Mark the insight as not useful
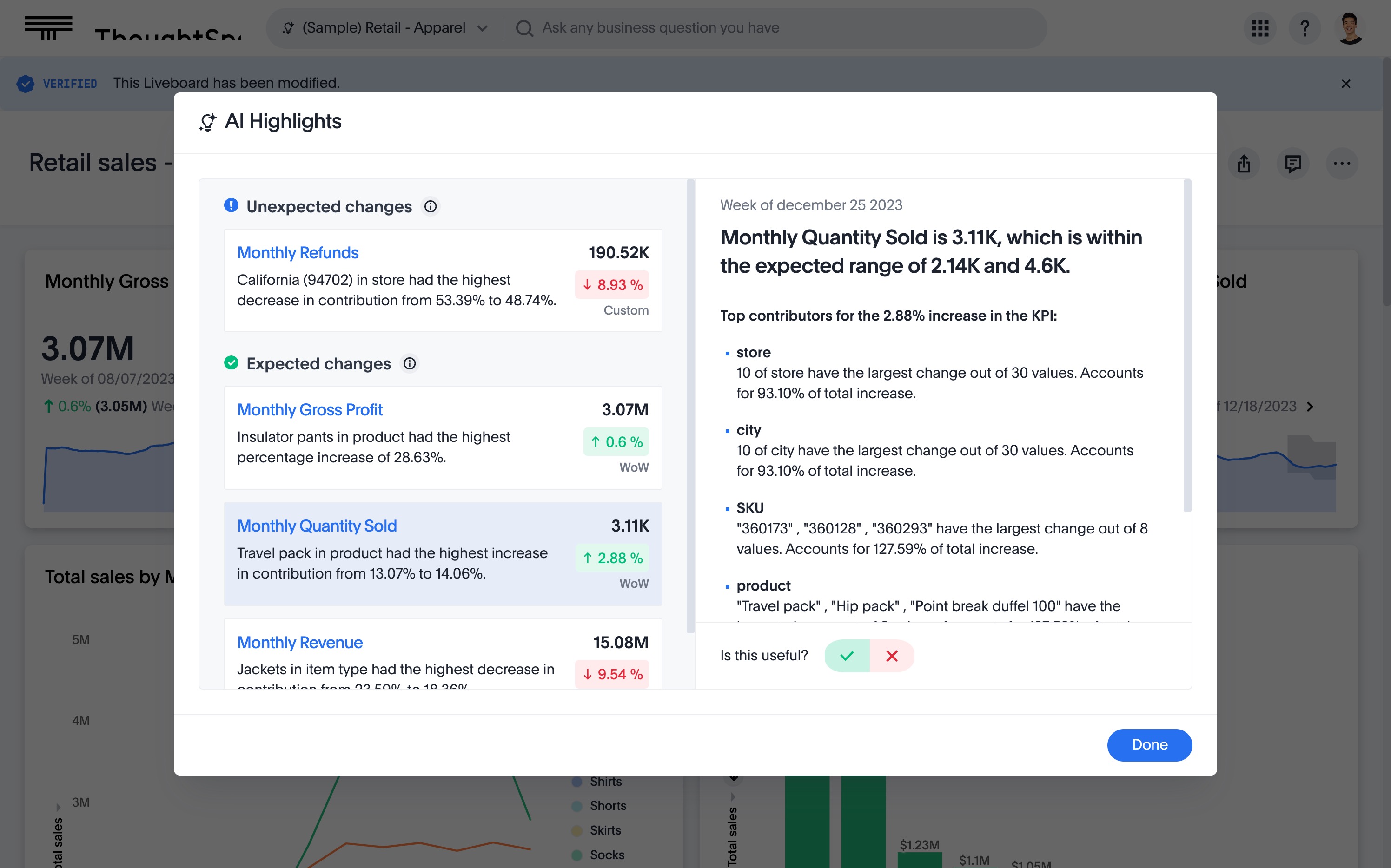1391x868 pixels. click(892, 656)
